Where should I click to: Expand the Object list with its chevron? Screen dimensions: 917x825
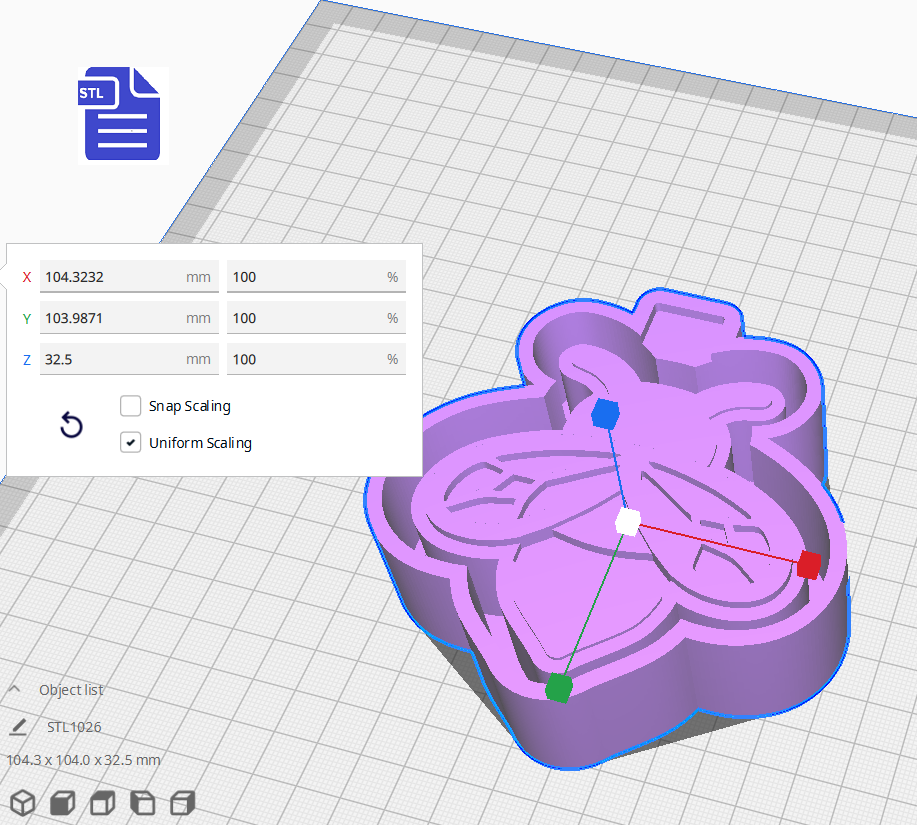pyautogui.click(x=14, y=689)
